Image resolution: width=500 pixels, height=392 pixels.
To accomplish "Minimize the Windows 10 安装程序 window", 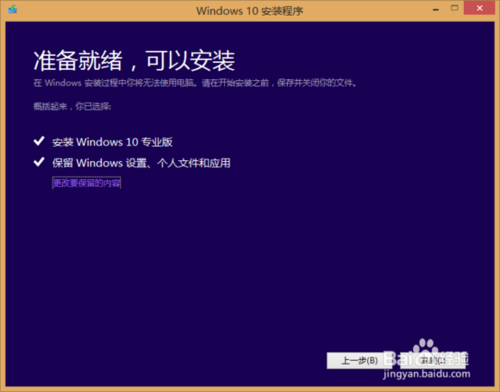I will 436,10.
